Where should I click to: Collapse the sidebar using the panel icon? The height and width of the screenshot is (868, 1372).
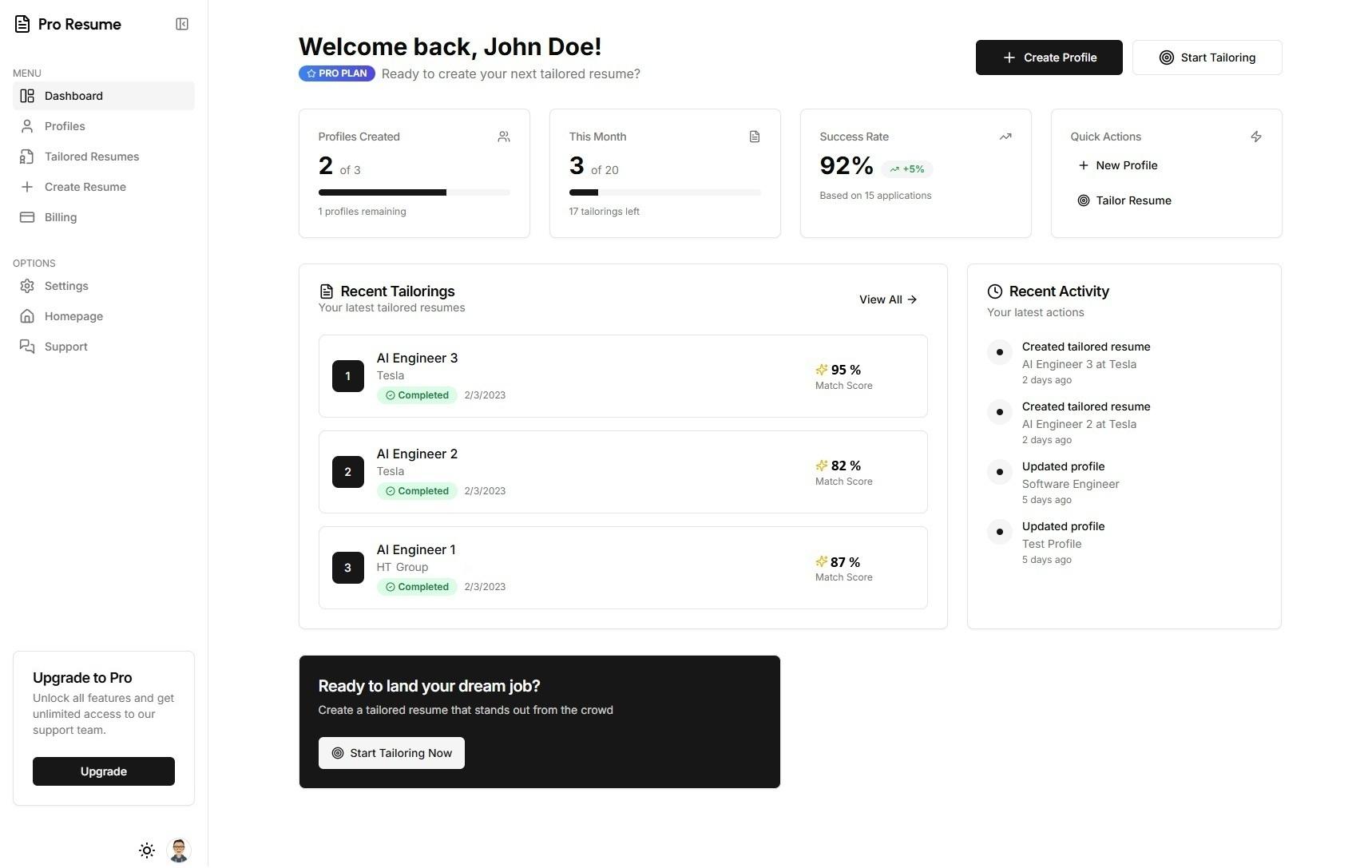tap(182, 24)
